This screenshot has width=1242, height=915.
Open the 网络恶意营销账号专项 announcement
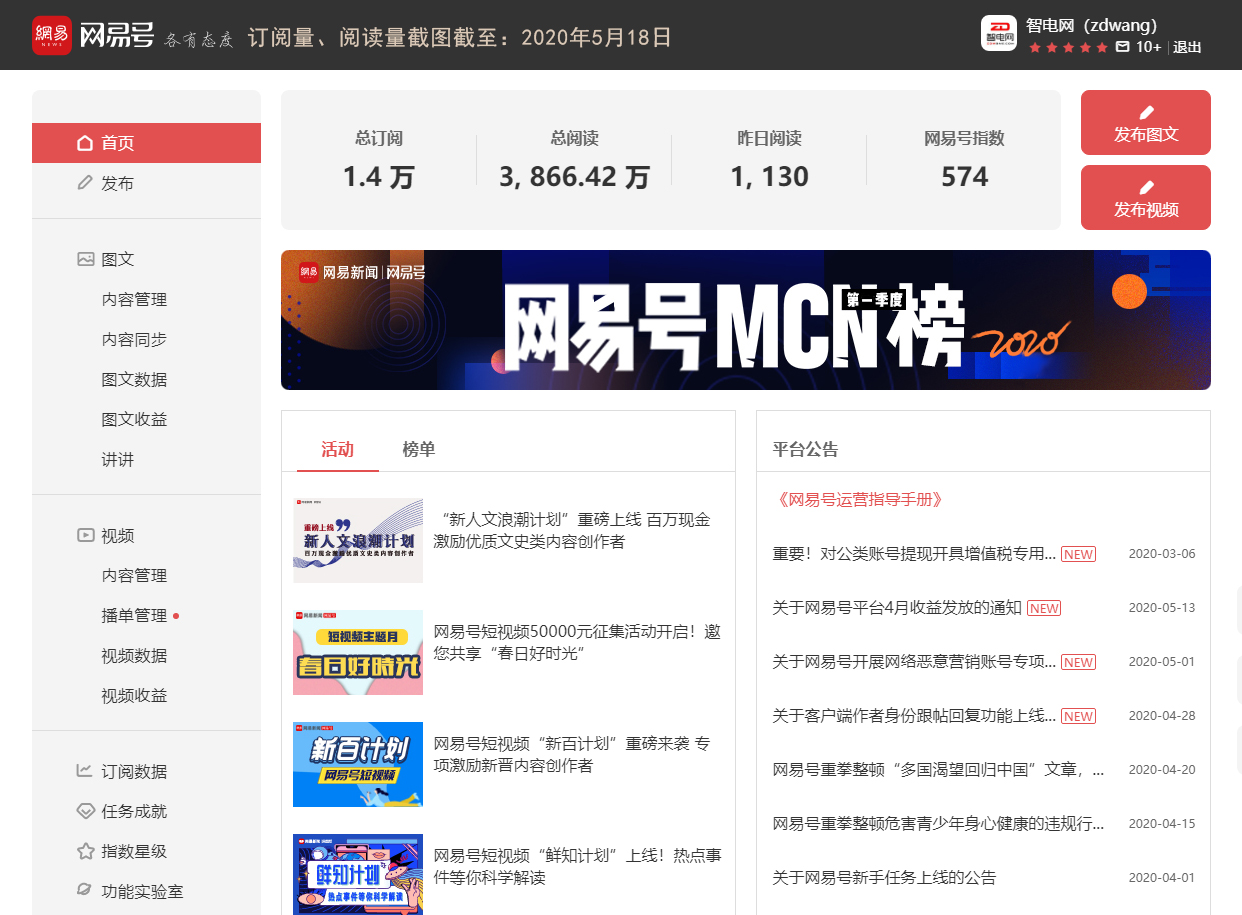(915, 661)
